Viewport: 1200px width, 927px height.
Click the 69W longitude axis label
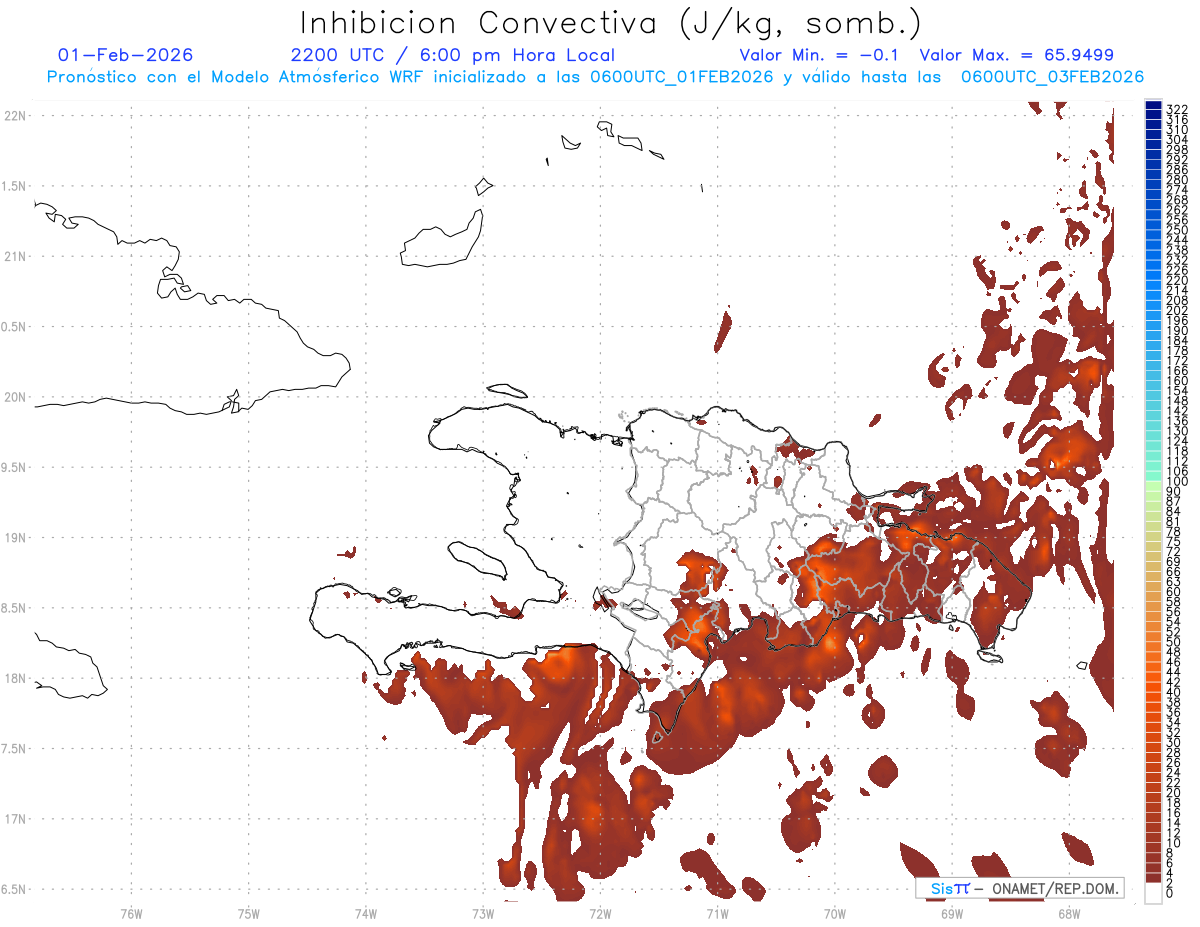(x=952, y=912)
